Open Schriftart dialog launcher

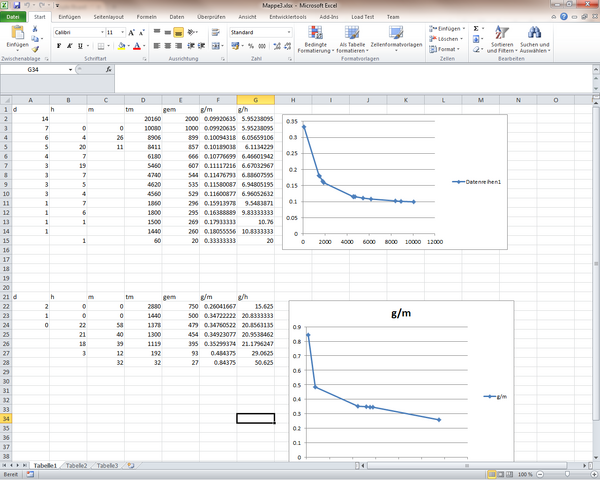point(145,59)
